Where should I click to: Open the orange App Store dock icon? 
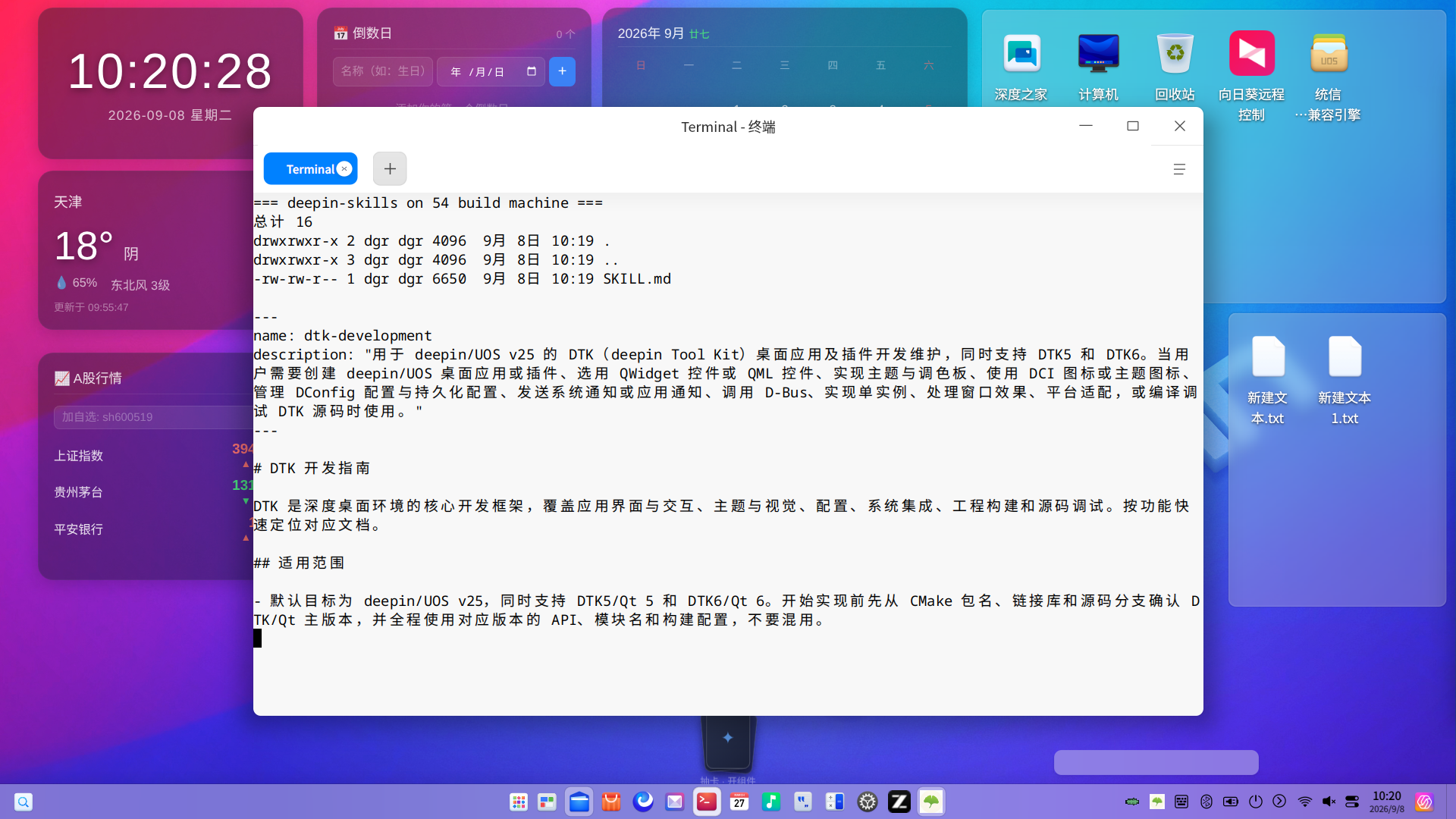pyautogui.click(x=611, y=802)
